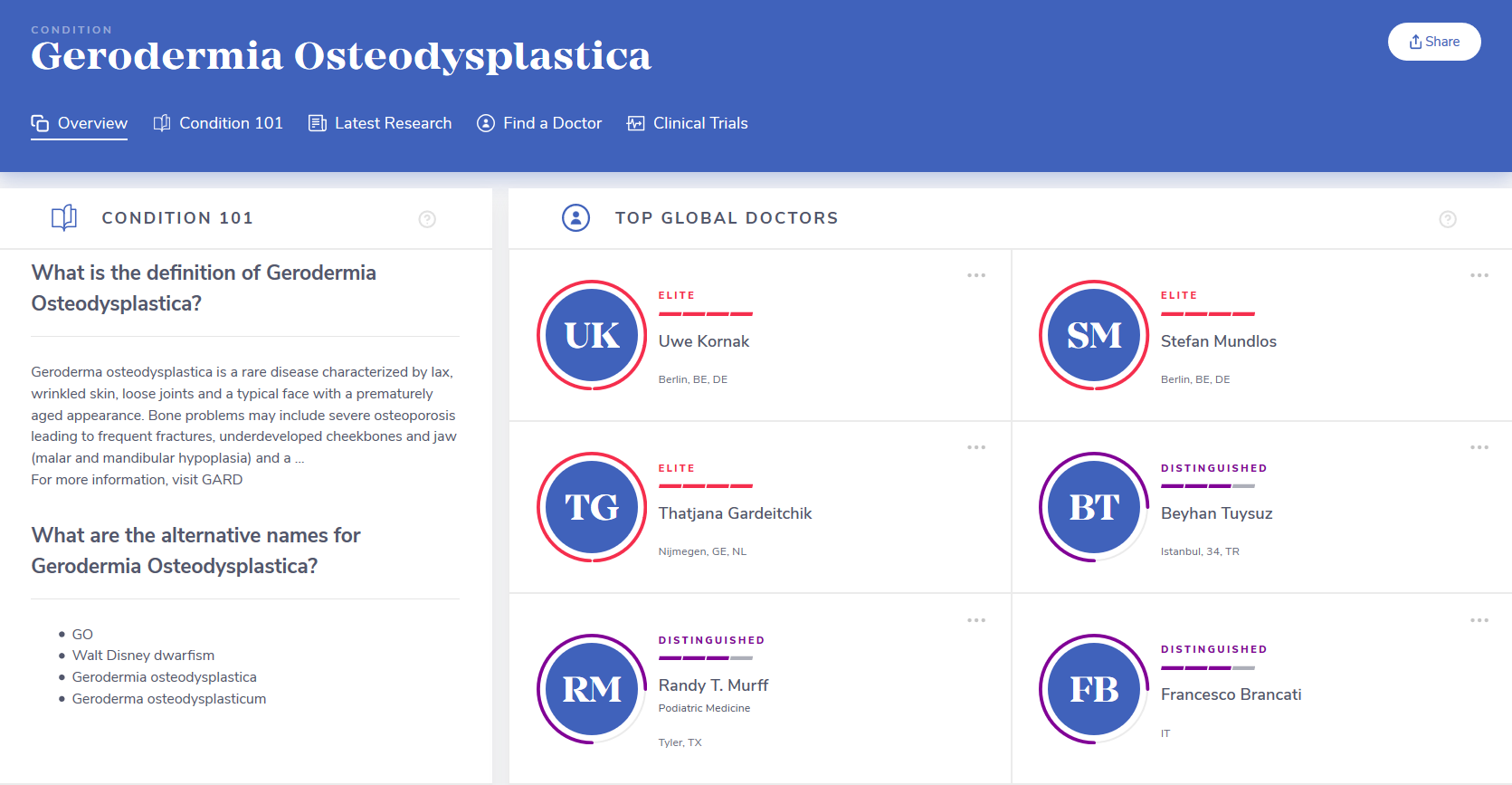Switch to Condition 101 tab
1512x785 pixels.
(218, 123)
